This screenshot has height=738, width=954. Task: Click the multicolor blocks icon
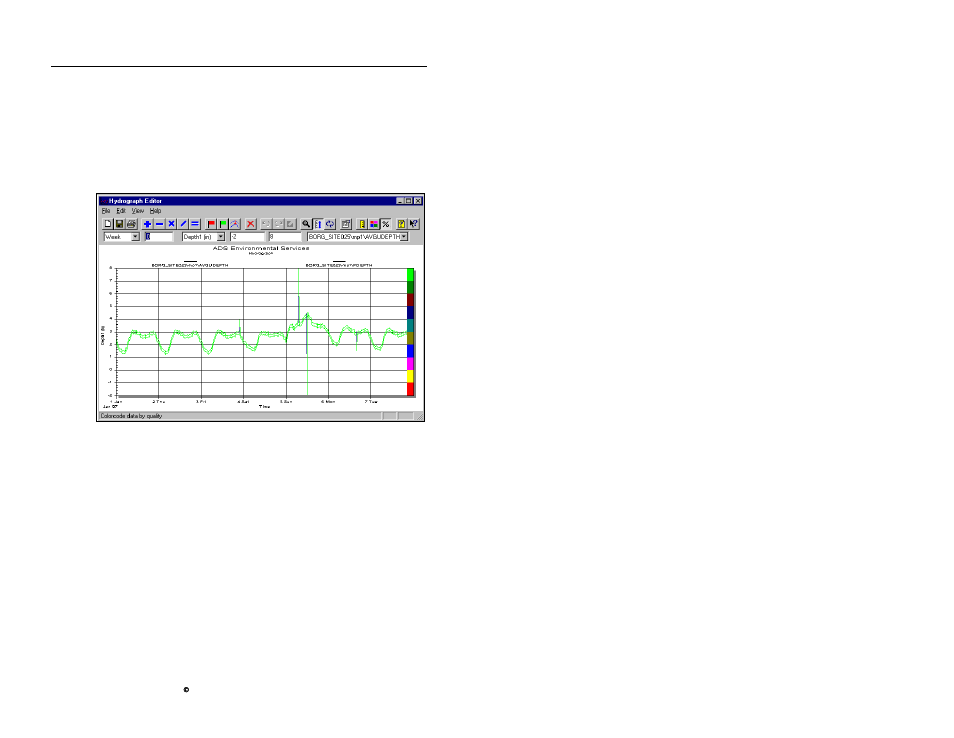tap(374, 224)
